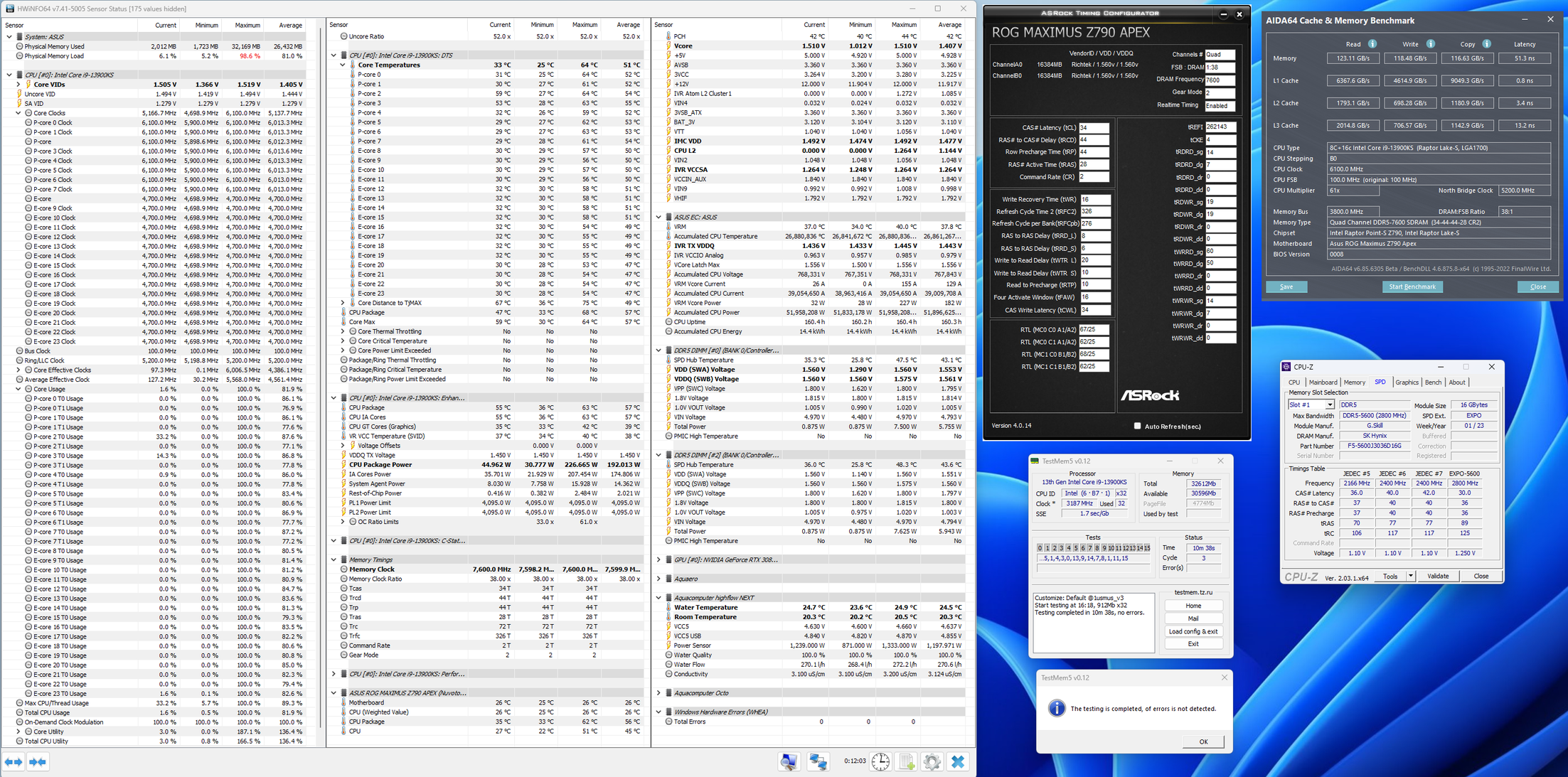
Task: Enable the Auto Refresh(sec) checkbox
Action: [1137, 426]
